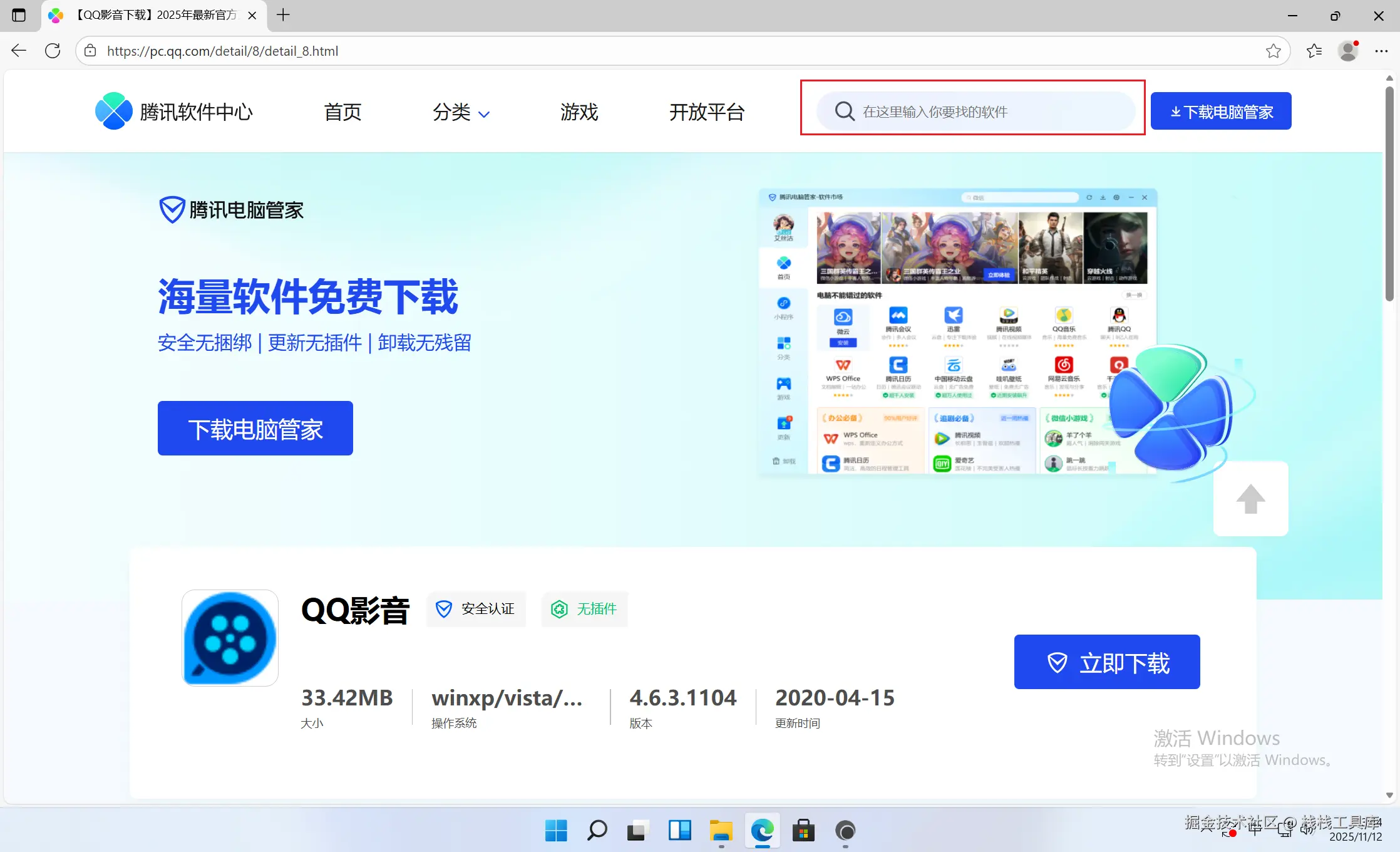Open File Explorer in taskbar
Viewport: 1400px width, 852px height.
click(x=721, y=831)
